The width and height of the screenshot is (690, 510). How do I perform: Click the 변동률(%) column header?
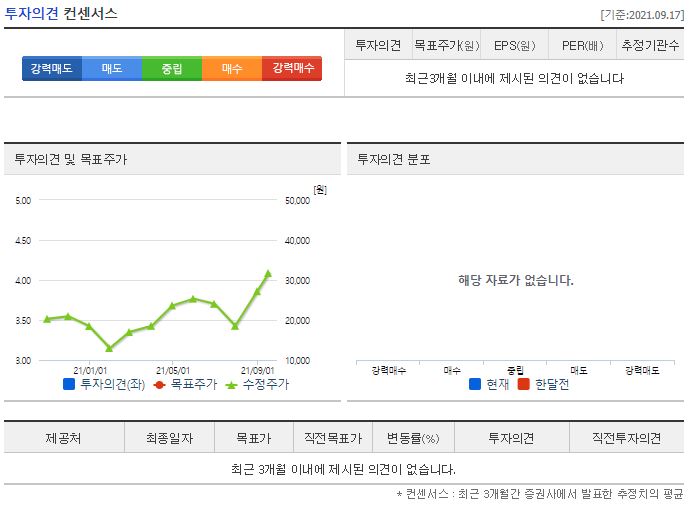[413, 438]
